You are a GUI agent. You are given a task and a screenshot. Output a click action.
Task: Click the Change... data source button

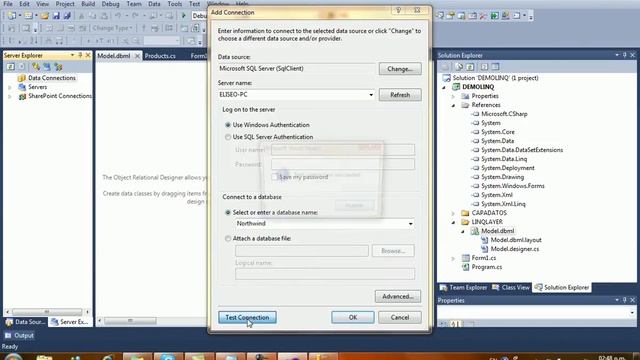(400, 69)
